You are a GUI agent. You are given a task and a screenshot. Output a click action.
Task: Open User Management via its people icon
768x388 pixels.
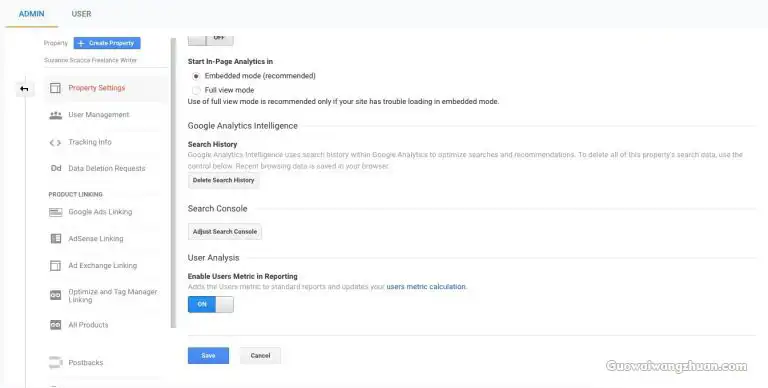pos(55,115)
